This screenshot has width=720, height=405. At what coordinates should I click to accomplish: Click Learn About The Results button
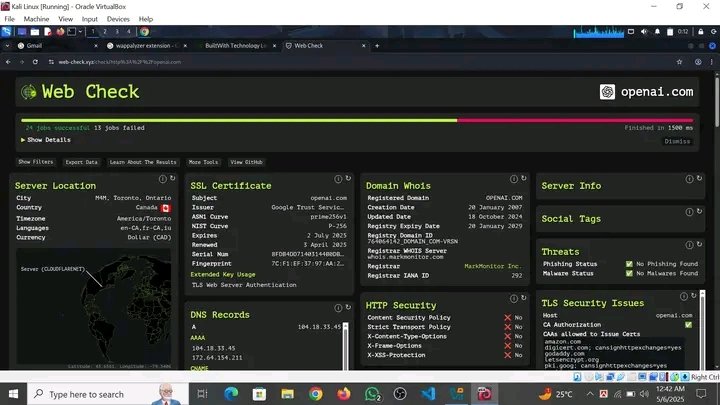click(143, 162)
